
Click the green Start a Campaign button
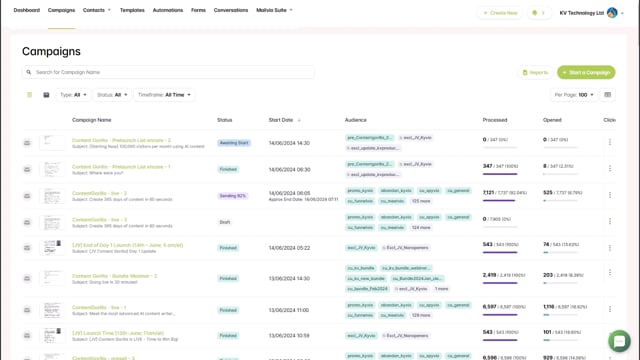586,72
